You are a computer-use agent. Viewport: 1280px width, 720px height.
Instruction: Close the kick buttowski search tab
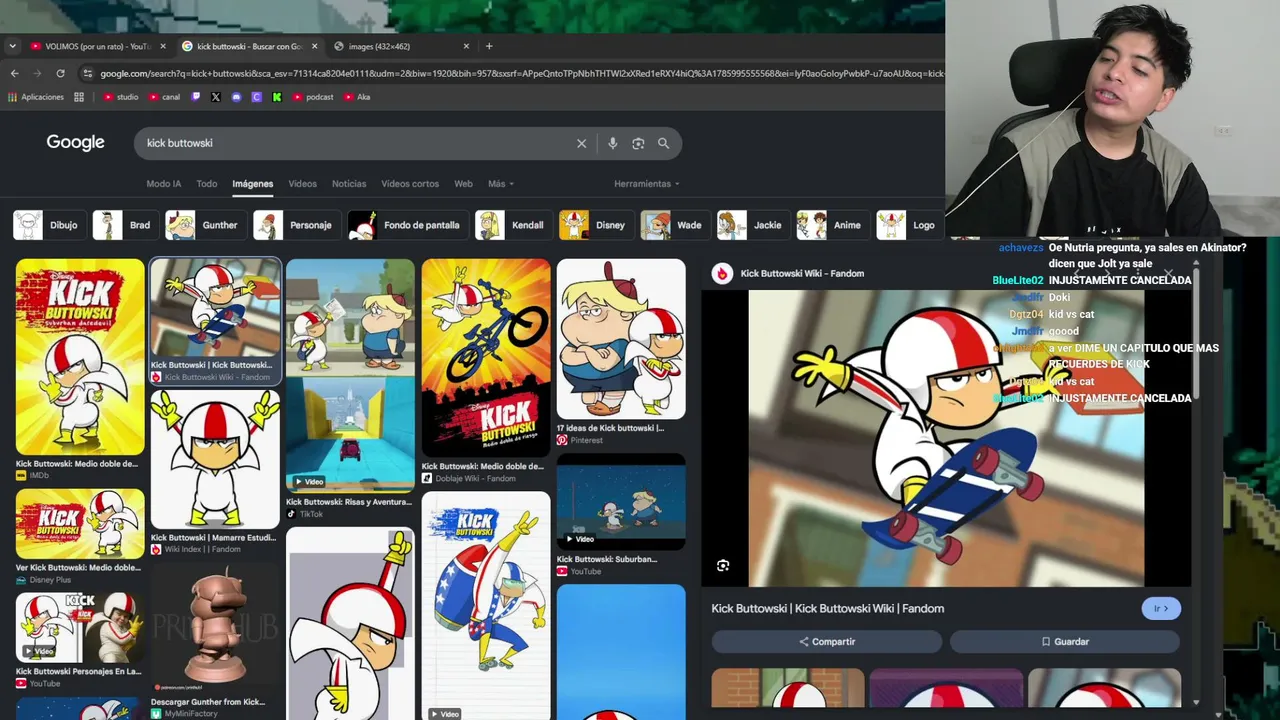pos(315,46)
